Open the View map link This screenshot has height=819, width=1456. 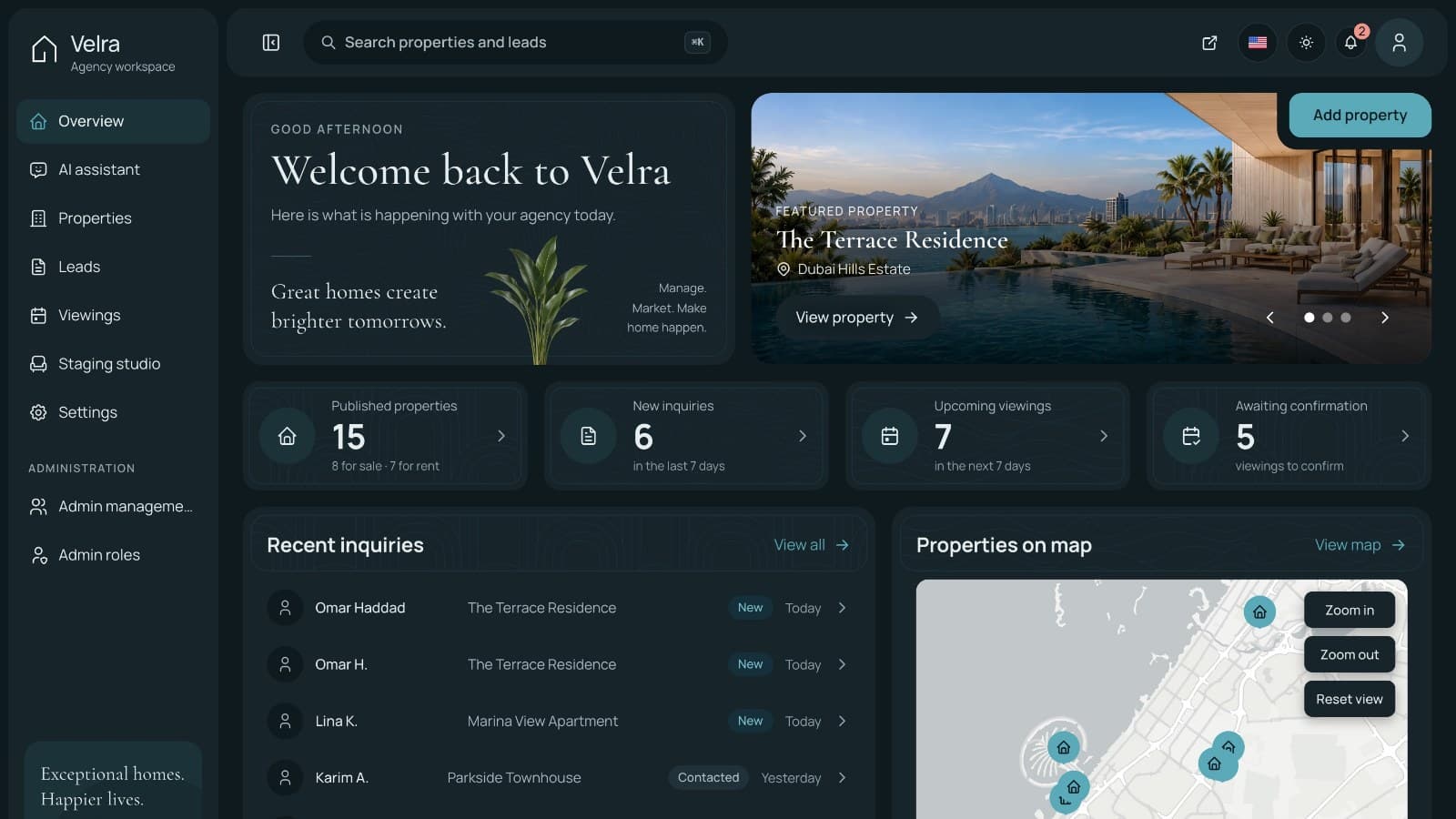(x=1360, y=545)
